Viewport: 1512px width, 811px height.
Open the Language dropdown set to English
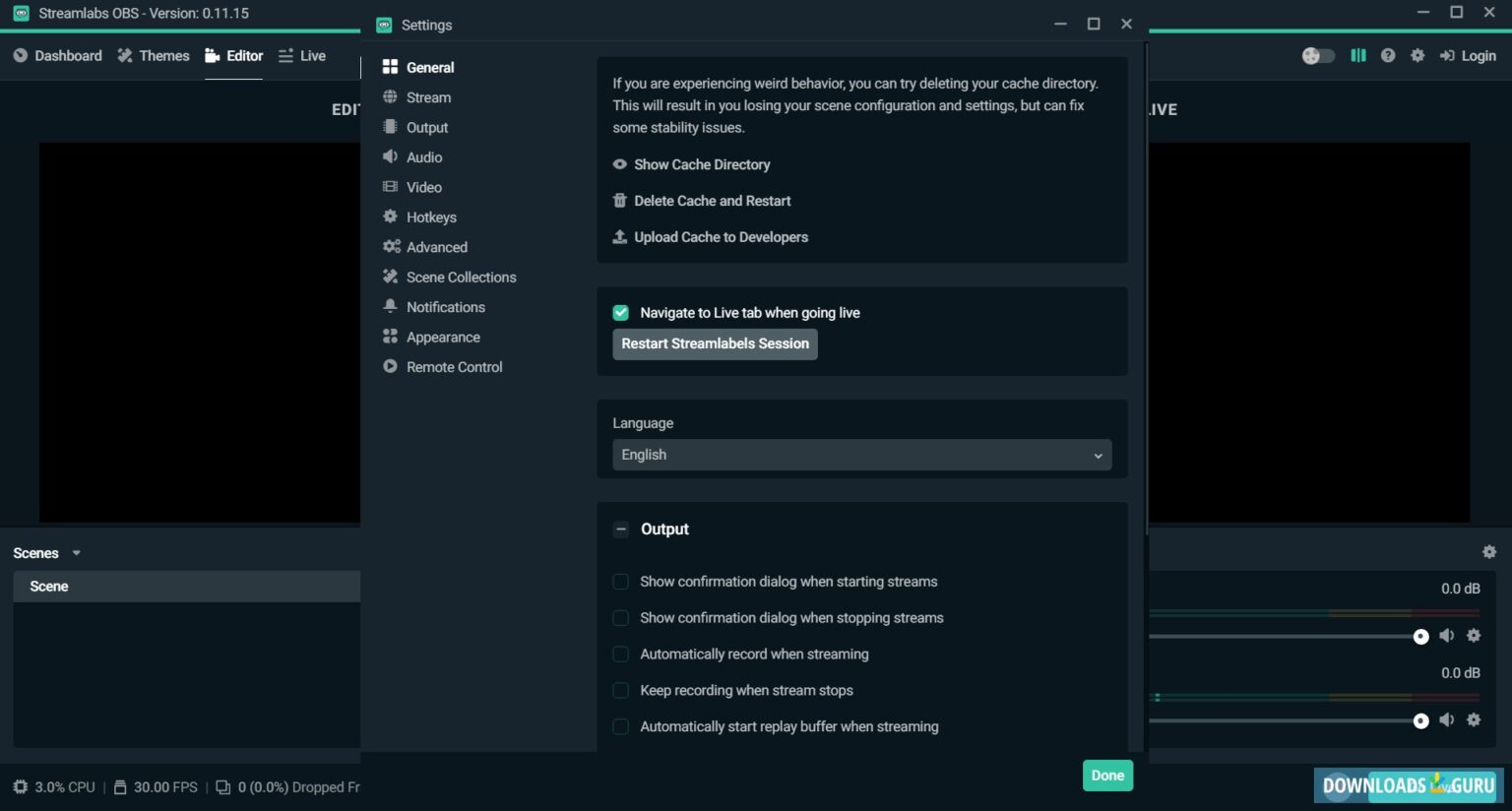[x=861, y=455]
